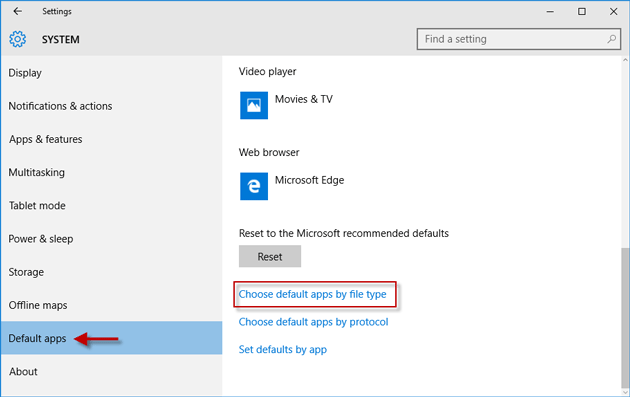Open Choose default apps by file type

pos(312,294)
